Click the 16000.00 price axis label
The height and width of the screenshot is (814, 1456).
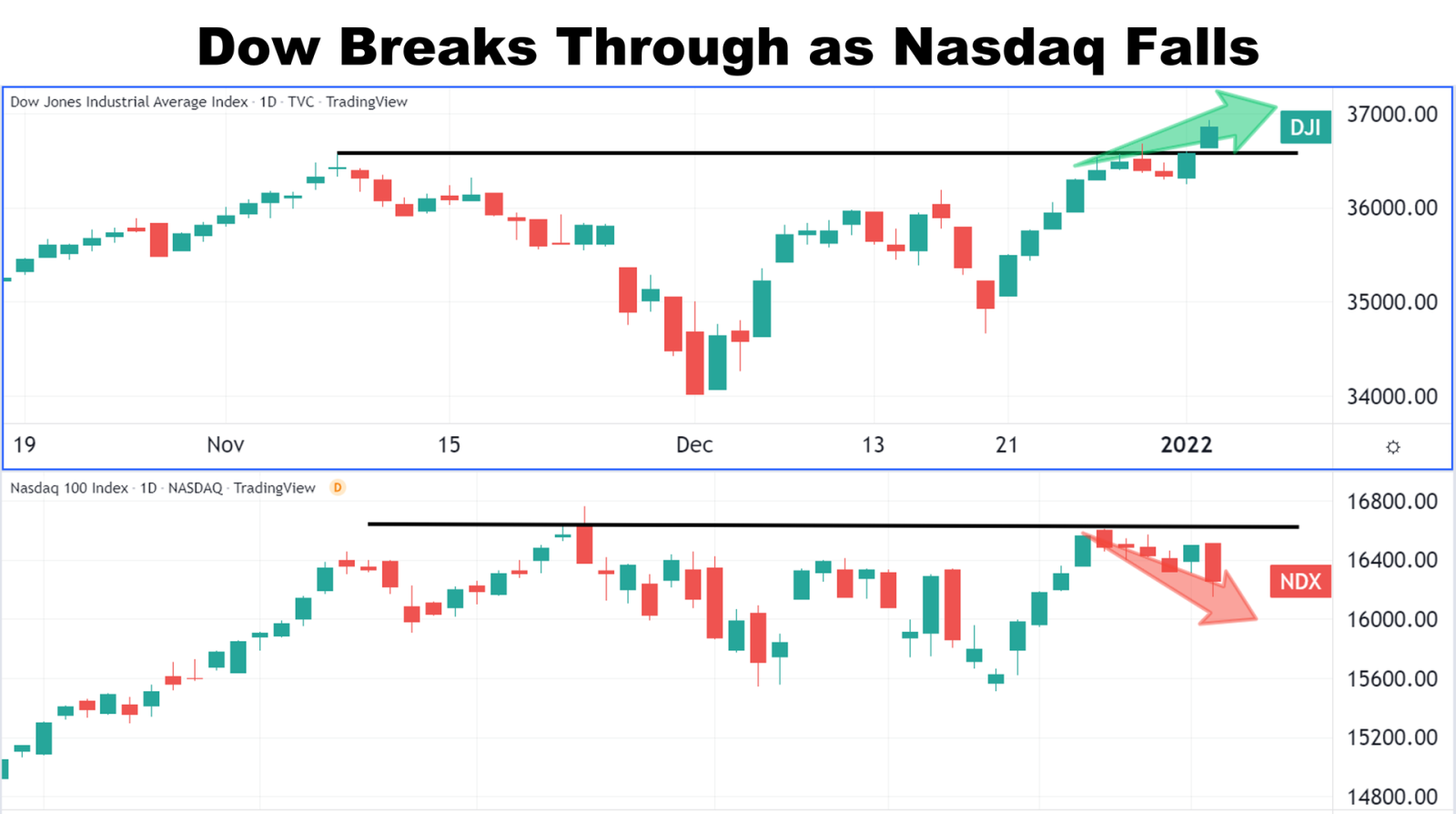point(1392,619)
